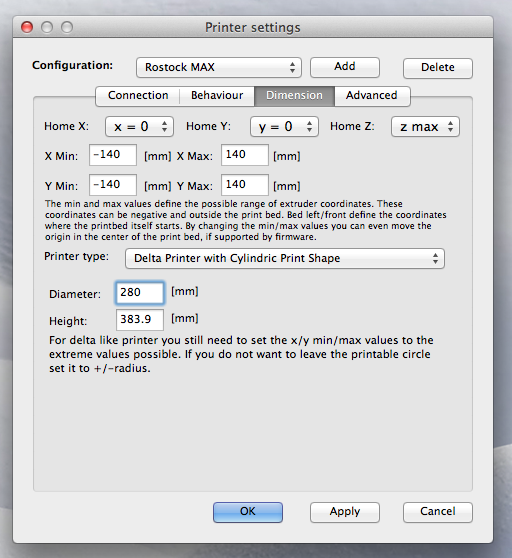Open the Home X dropdown
The width and height of the screenshot is (512, 558).
pos(139,127)
